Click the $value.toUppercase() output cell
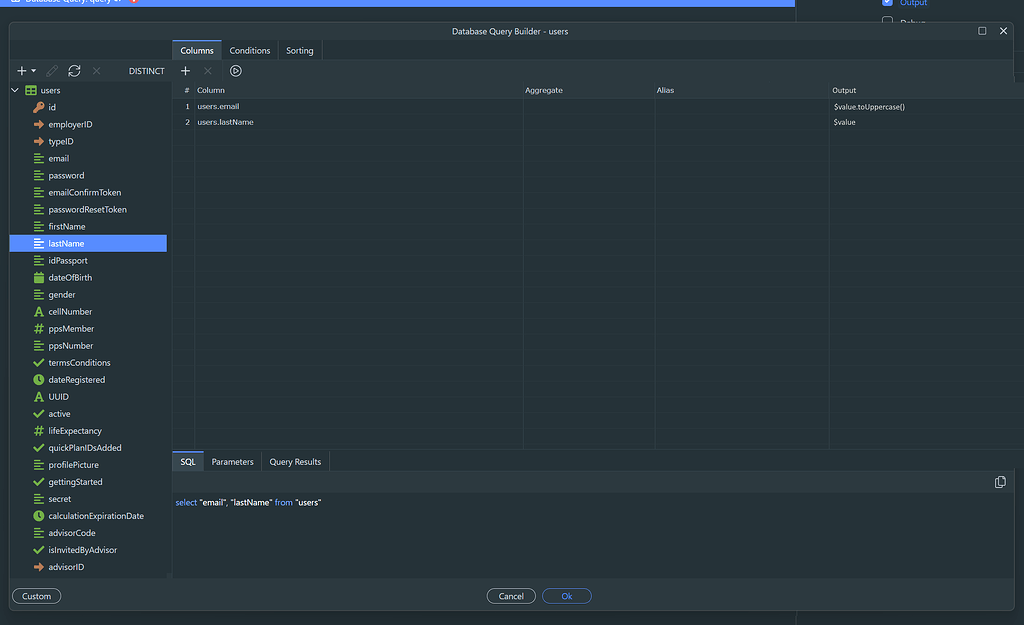Screen dimensions: 1024x625 [x=868, y=106]
